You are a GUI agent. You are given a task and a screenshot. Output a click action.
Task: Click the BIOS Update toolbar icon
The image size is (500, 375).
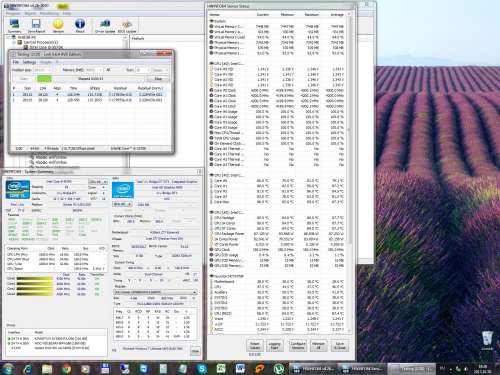tap(127, 26)
